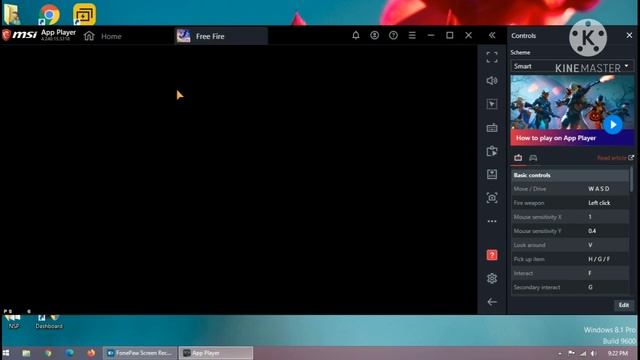This screenshot has height=360, width=640.
Task: Open the help question mark icon
Action: coord(393,36)
